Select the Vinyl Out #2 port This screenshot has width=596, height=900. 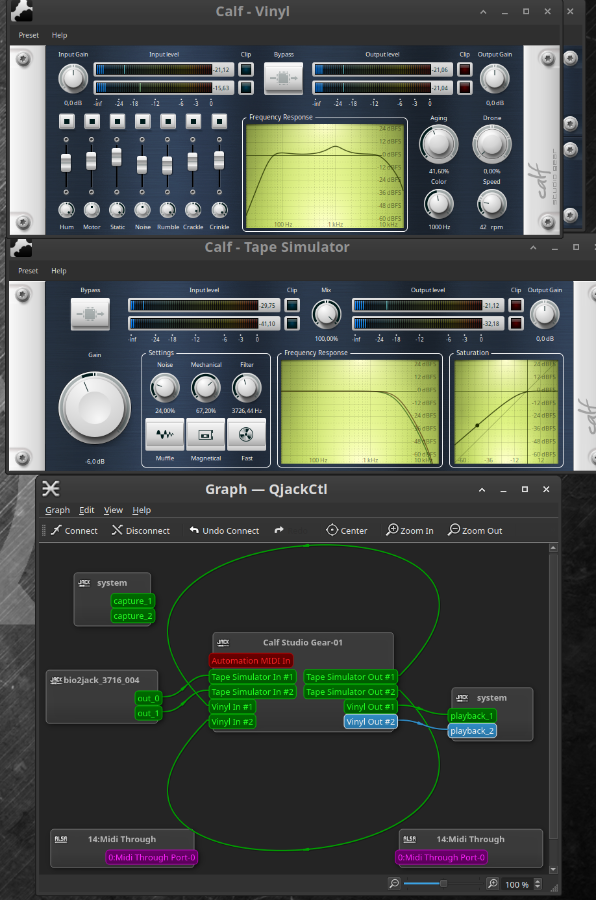(x=370, y=721)
